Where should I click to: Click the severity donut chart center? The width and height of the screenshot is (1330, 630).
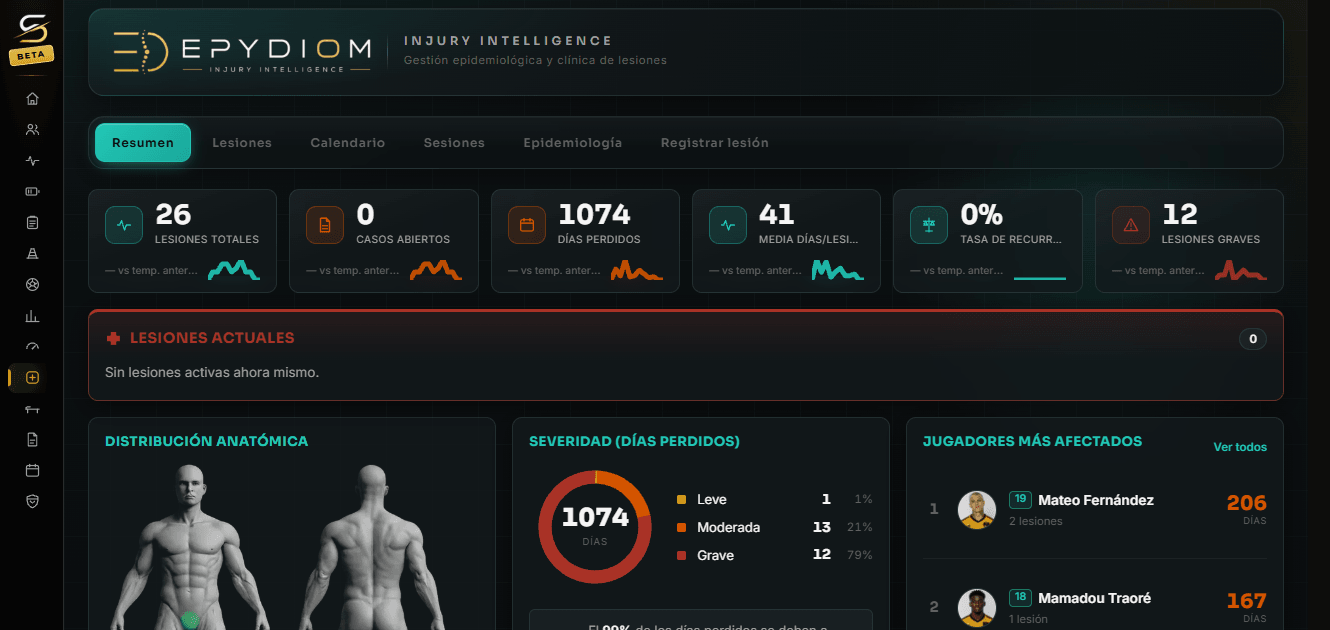(595, 526)
